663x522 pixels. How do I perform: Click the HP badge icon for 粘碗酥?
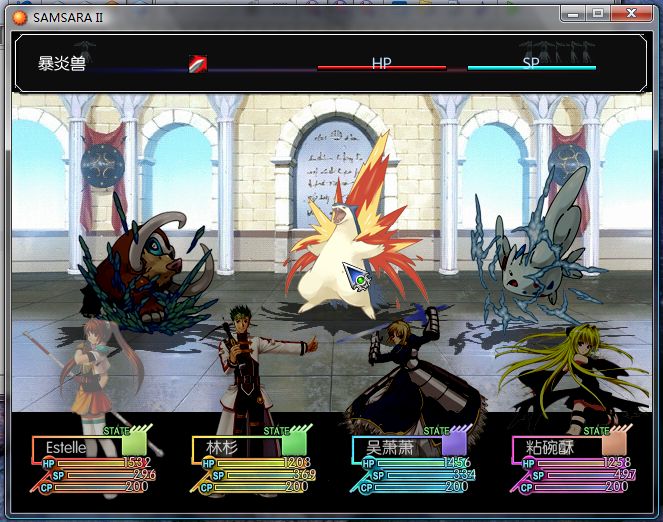(528, 463)
